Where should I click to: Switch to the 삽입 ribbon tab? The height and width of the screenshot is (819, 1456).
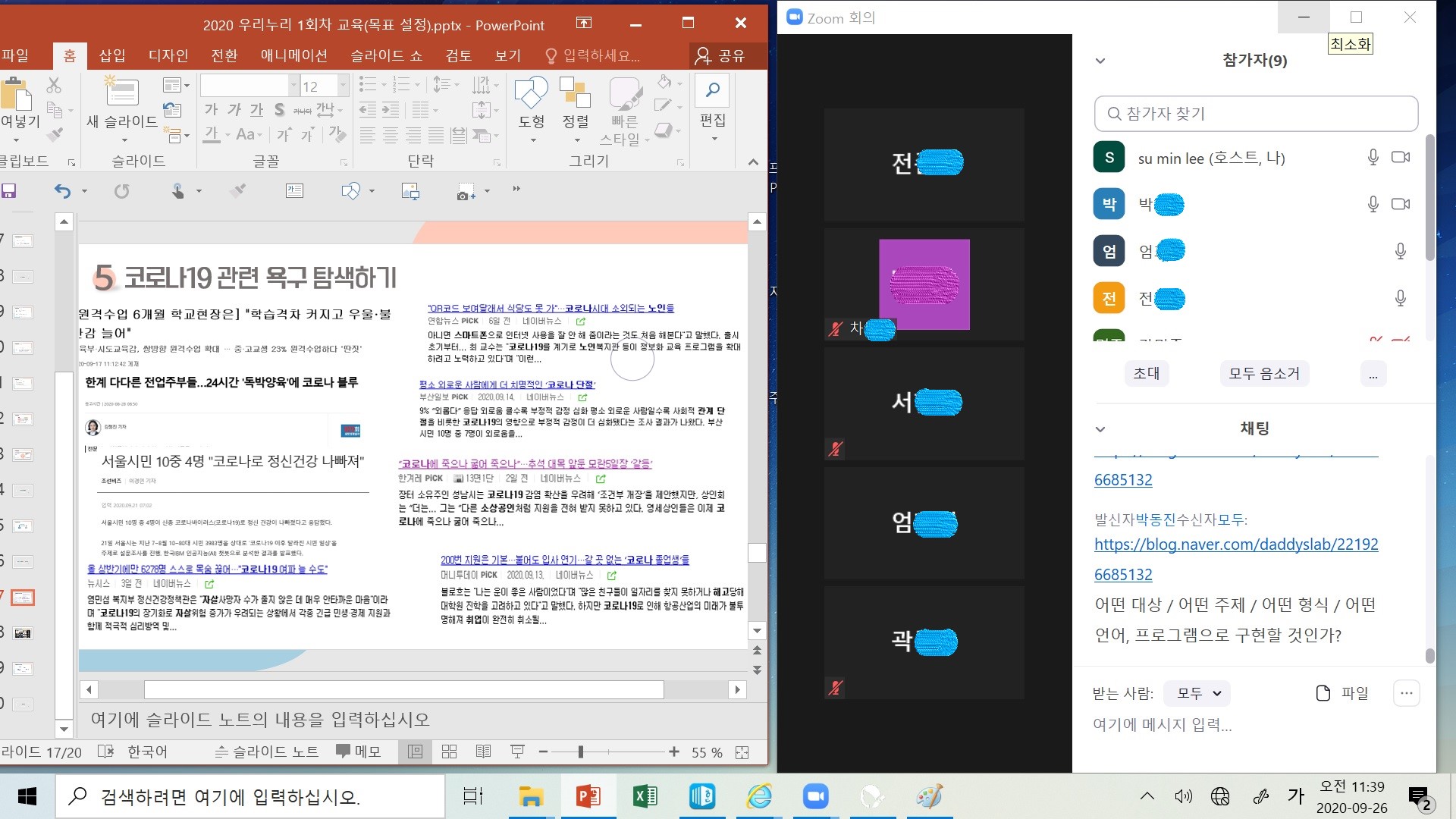(111, 55)
